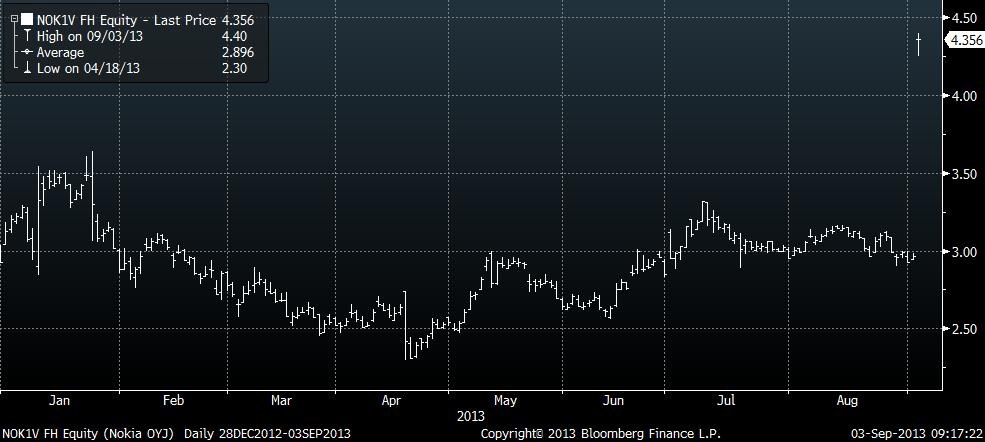Click the Feb label on the time axis
This screenshot has width=985, height=442.
pos(173,401)
